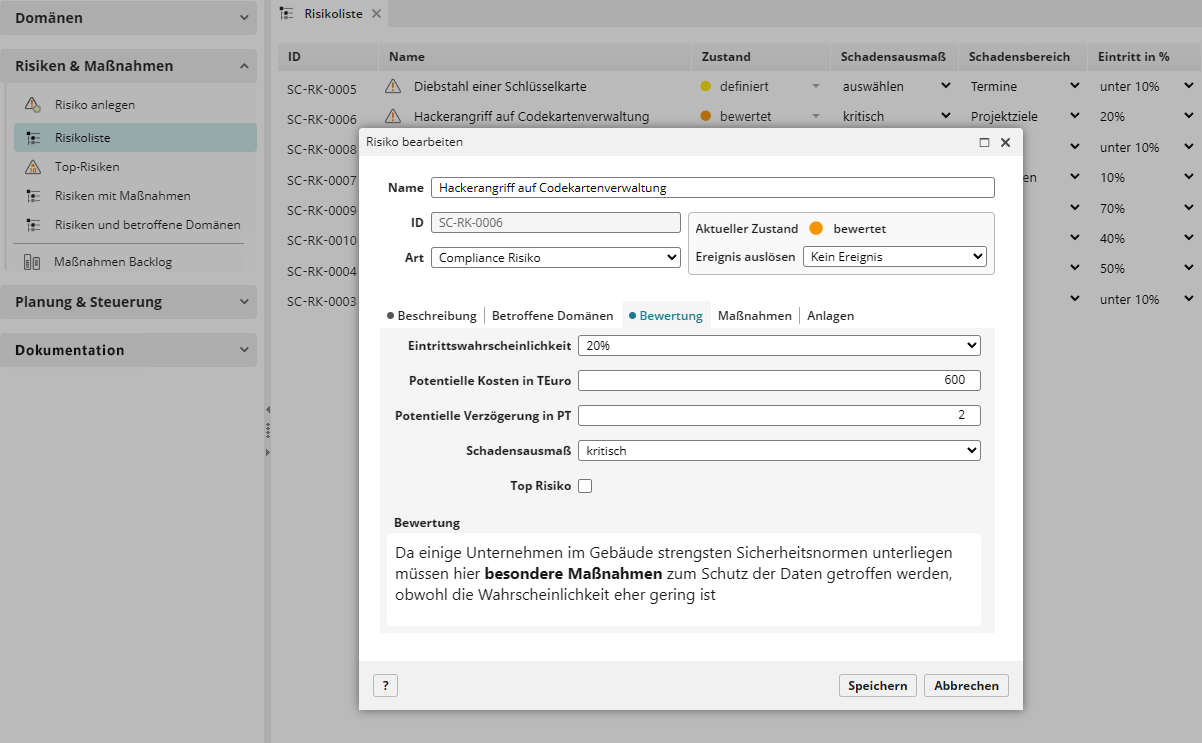Click the Risikoliste tab icon
The width and height of the screenshot is (1202, 743).
(x=288, y=13)
